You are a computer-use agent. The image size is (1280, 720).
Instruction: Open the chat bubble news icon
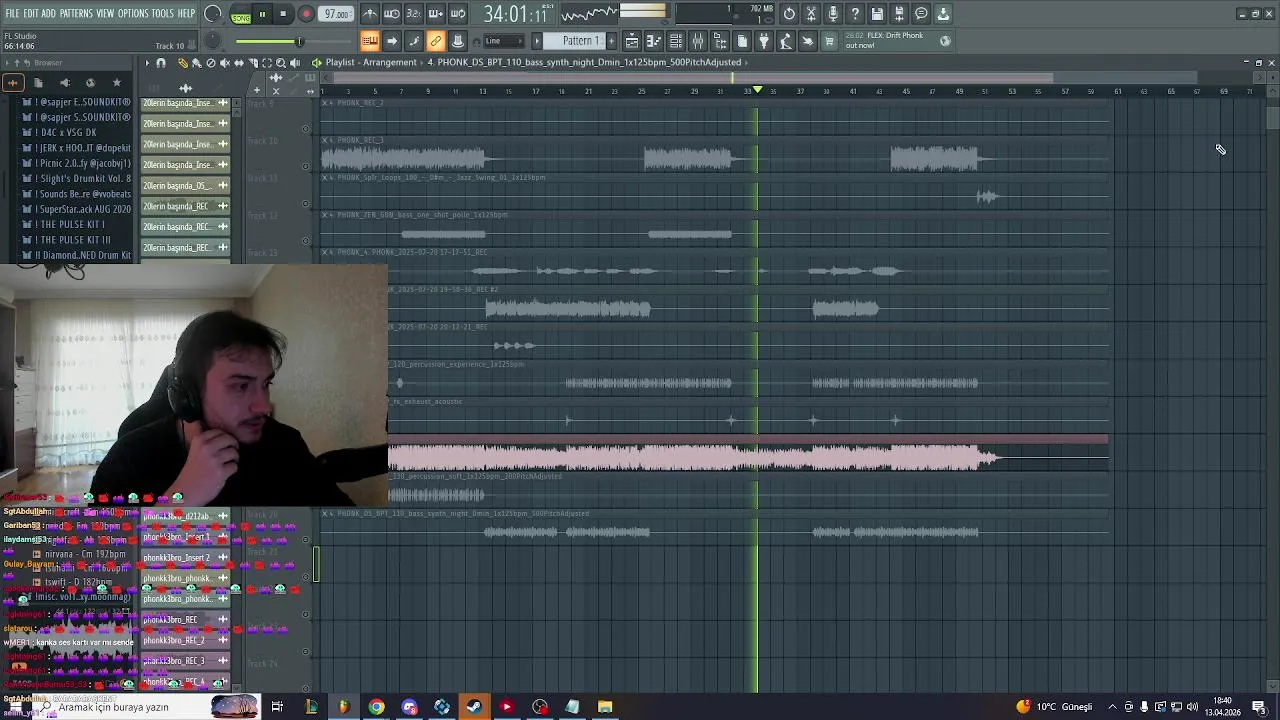click(x=921, y=14)
